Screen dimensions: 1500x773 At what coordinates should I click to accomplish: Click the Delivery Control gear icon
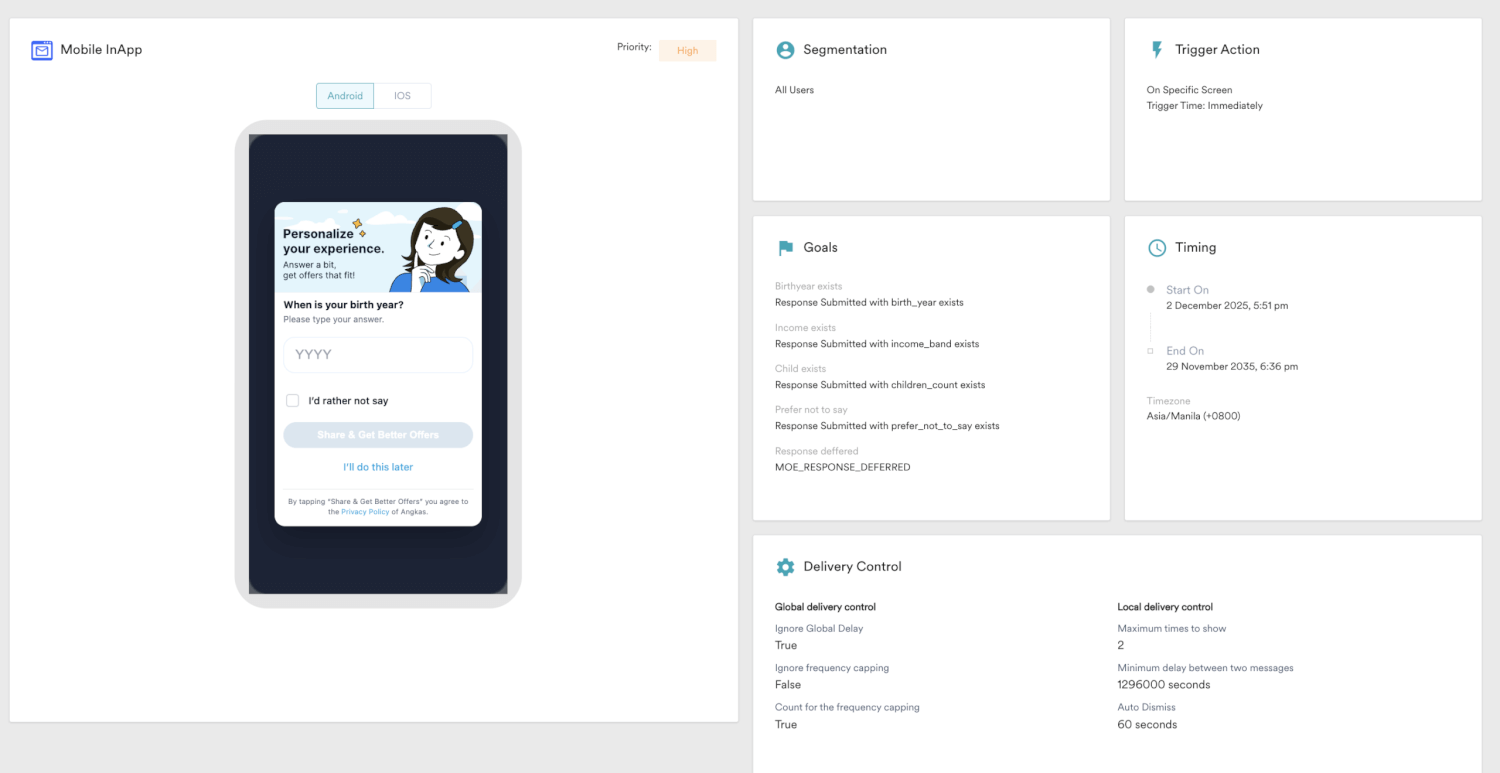[x=786, y=566]
